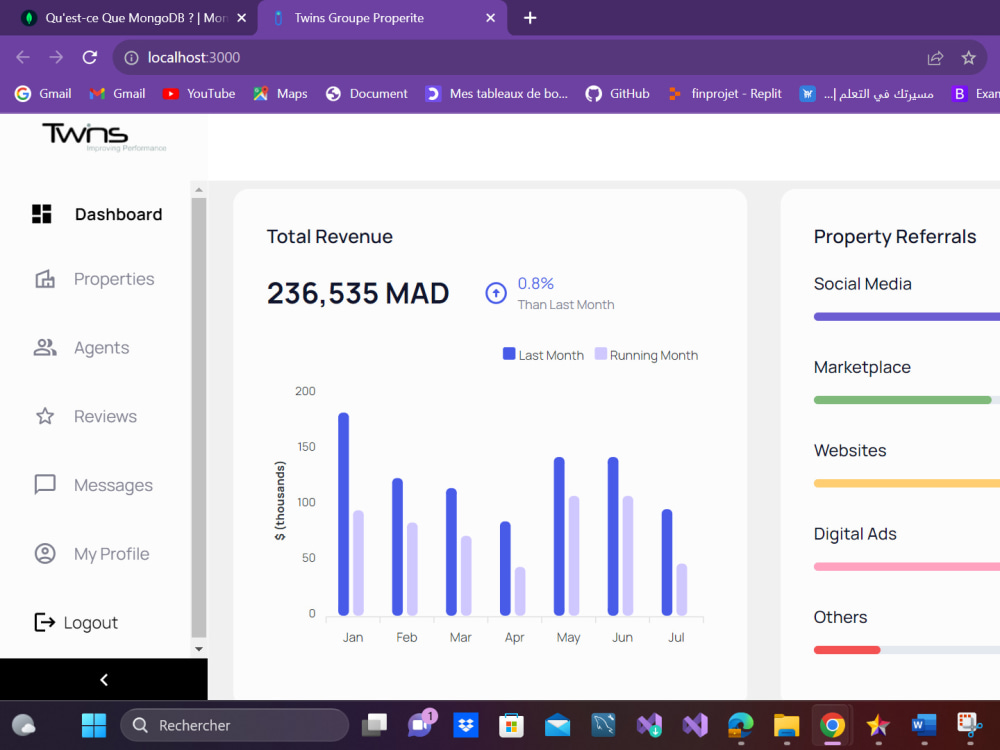The image size is (1000, 750).
Task: Click the Twins logo
Action: coord(104,136)
